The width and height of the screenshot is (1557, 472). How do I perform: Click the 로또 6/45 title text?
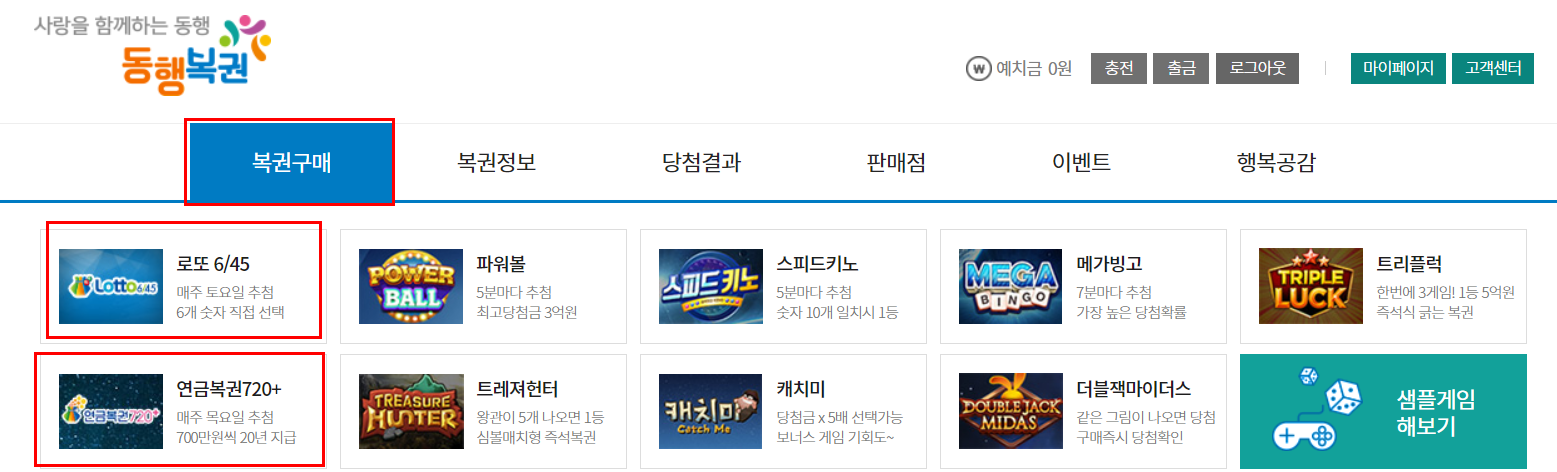[x=213, y=264]
